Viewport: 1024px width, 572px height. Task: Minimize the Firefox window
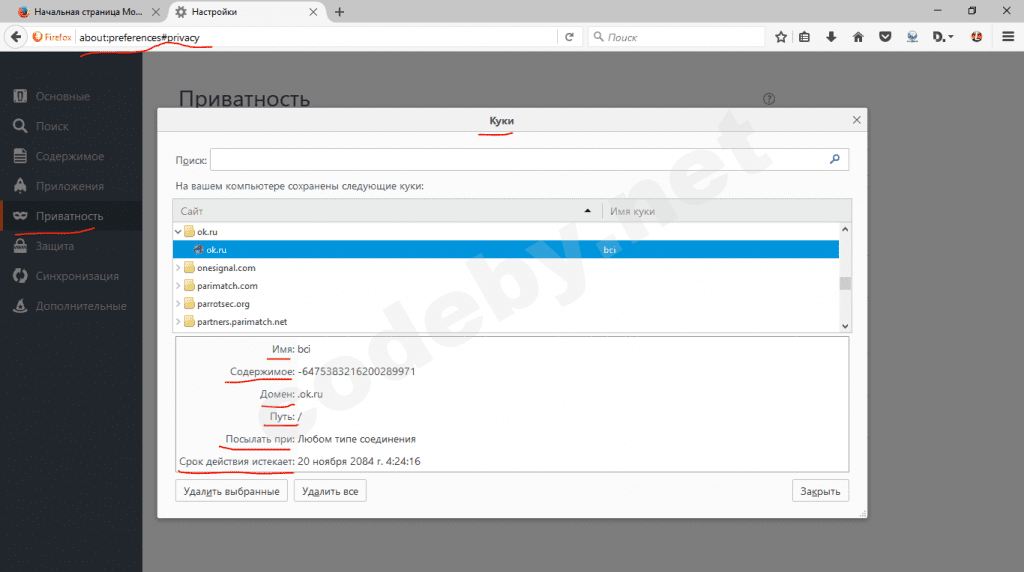(938, 10)
